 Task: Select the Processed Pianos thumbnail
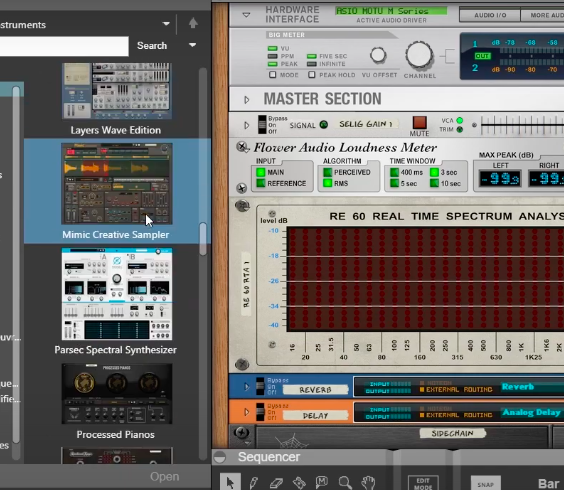pos(117,394)
